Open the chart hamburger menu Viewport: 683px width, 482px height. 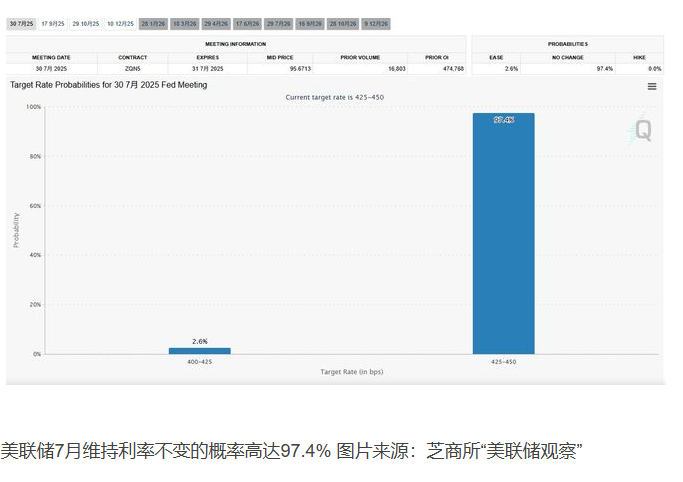652,87
